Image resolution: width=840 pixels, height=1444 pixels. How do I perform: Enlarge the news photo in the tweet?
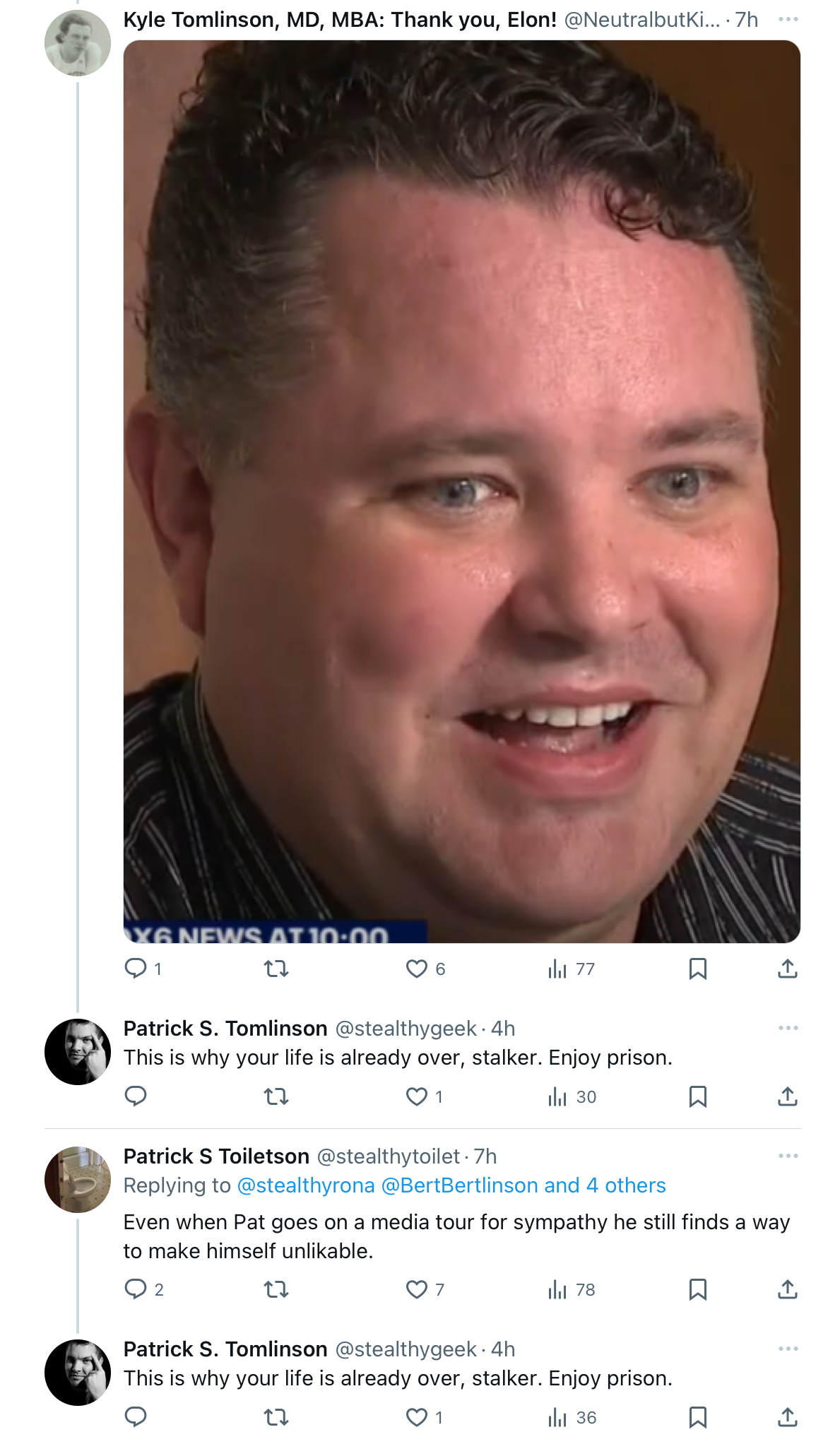click(x=462, y=492)
